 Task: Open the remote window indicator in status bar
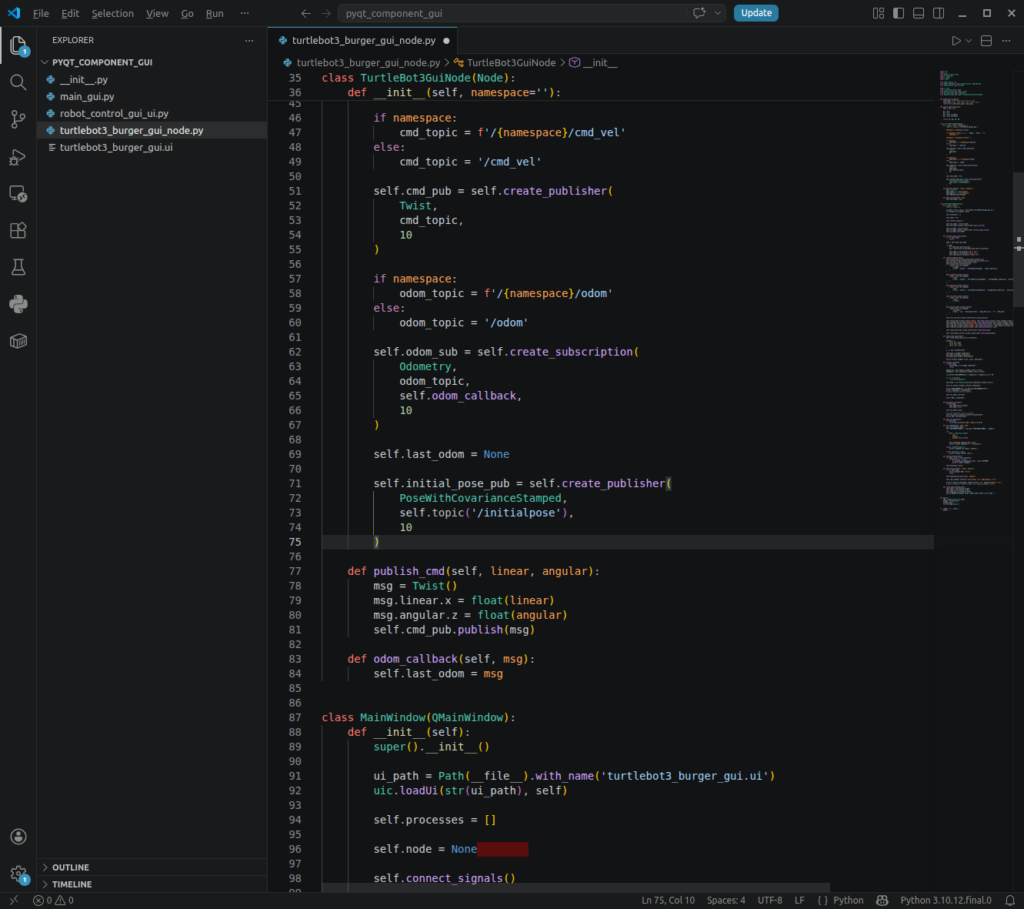pyautogui.click(x=14, y=901)
